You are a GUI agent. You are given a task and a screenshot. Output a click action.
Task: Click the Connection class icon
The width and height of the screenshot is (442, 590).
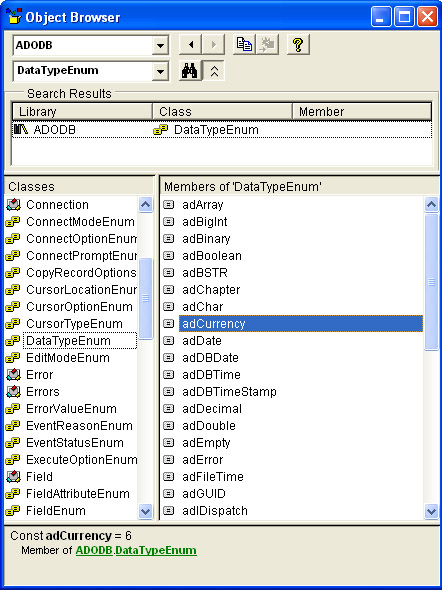point(14,205)
